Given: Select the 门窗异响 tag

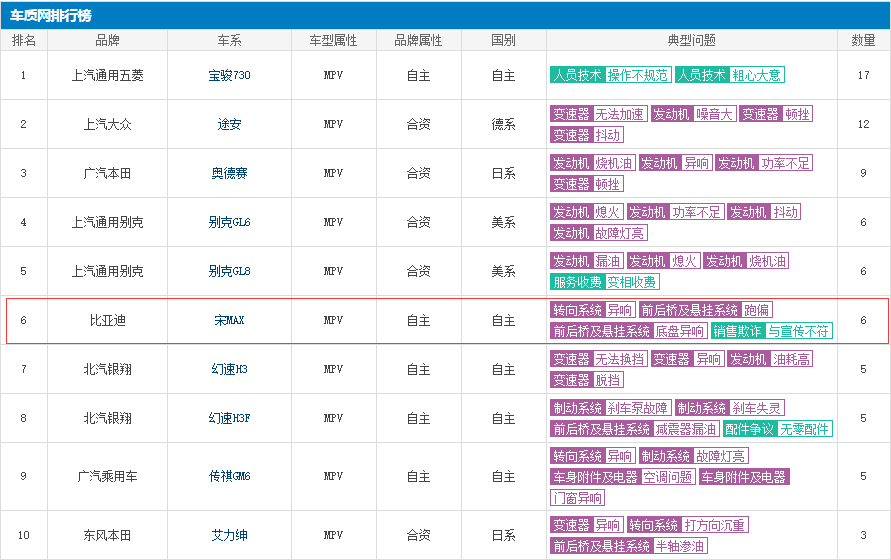Looking at the screenshot, I should click(577, 498).
